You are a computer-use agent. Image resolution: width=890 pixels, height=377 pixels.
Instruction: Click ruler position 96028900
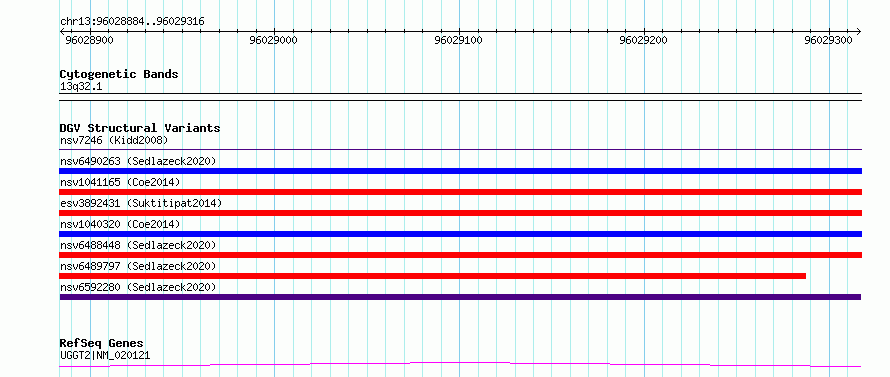90,40
